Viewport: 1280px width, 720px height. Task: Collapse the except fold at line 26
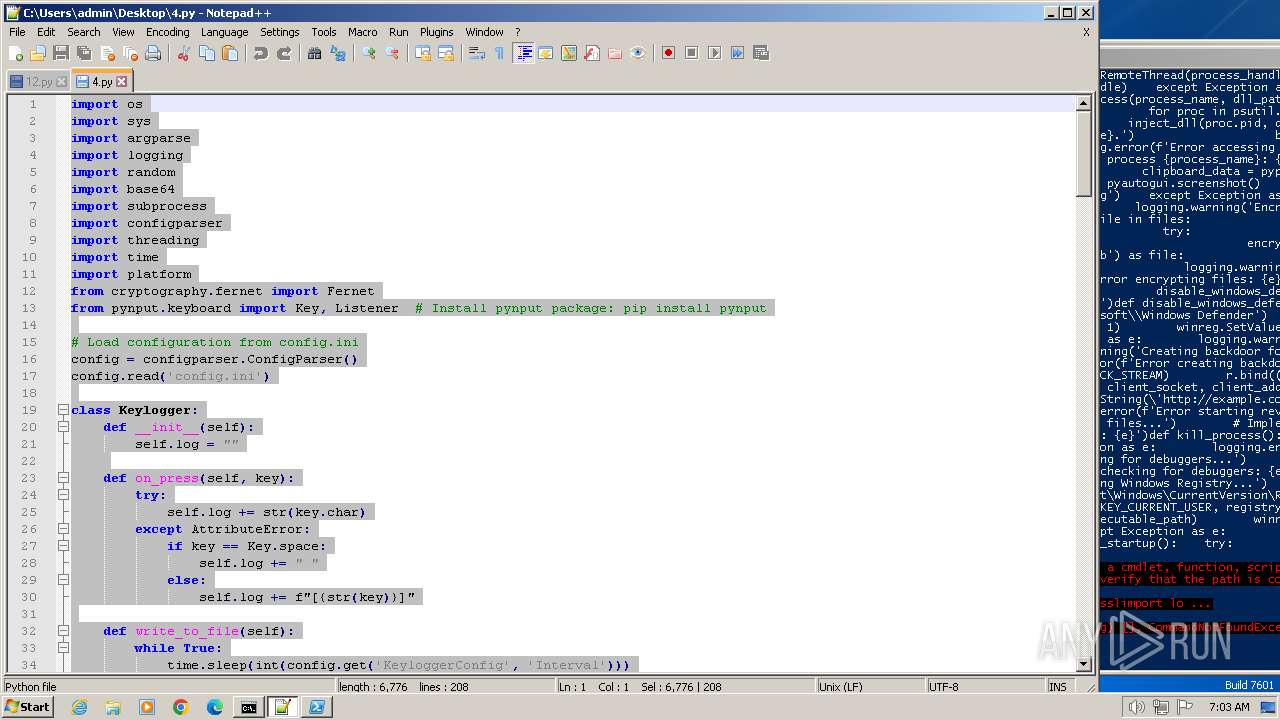pos(62,529)
